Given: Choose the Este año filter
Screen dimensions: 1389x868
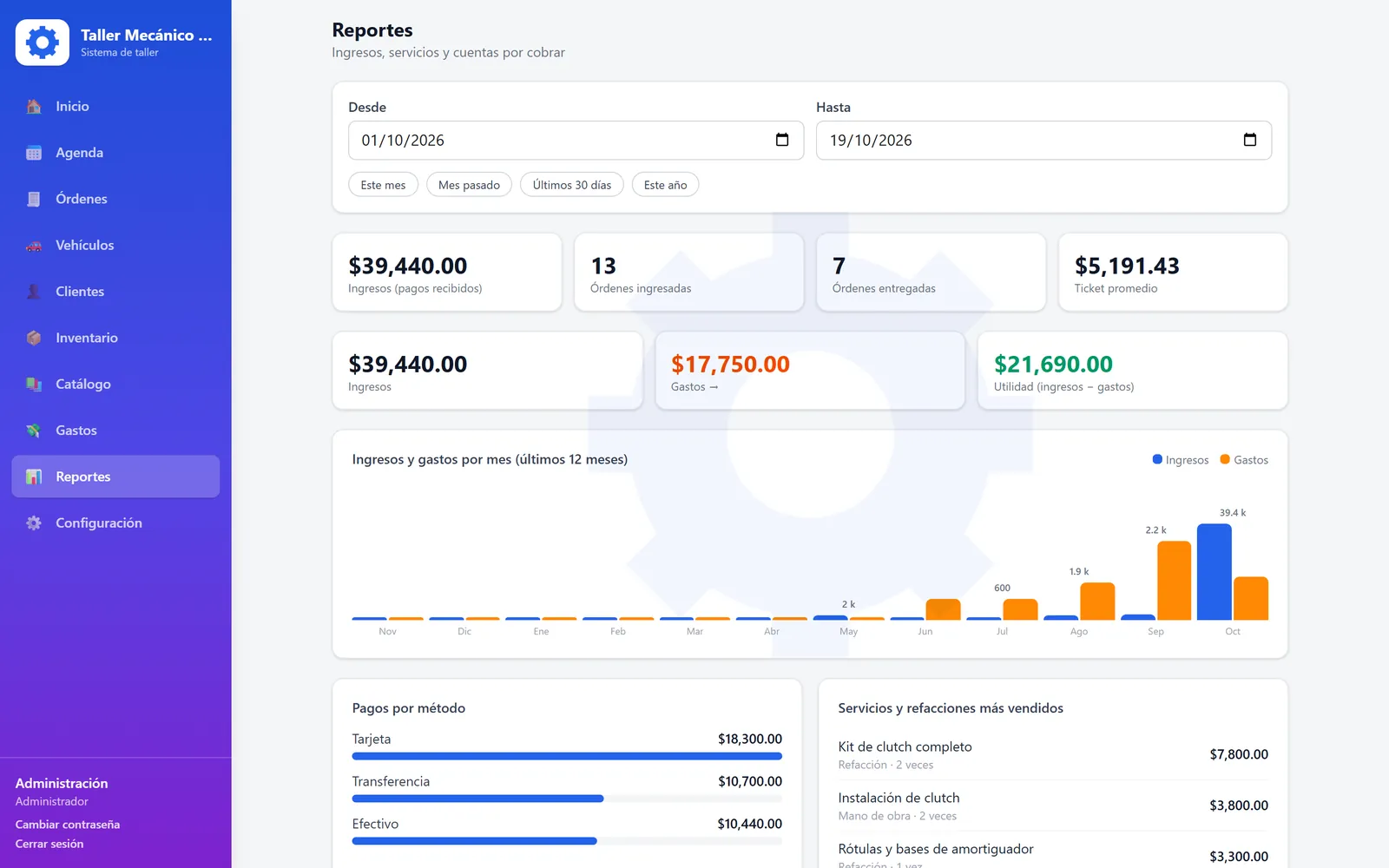Looking at the screenshot, I should [x=665, y=185].
